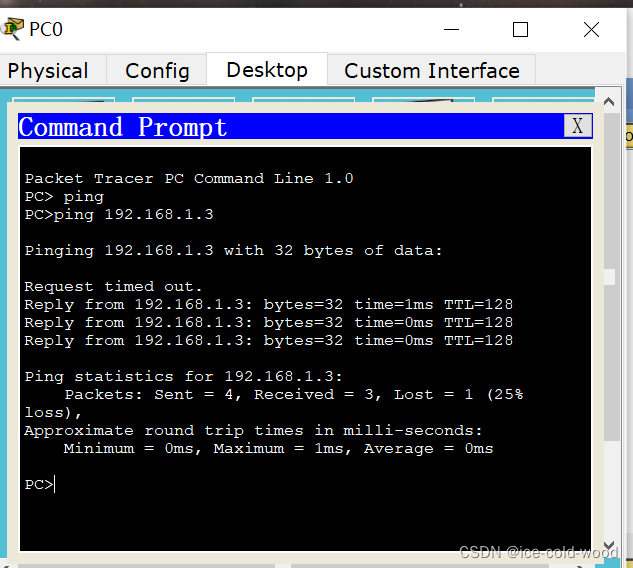Click the 'Approximate round trip times' line
633x568 pixels.
(253, 431)
